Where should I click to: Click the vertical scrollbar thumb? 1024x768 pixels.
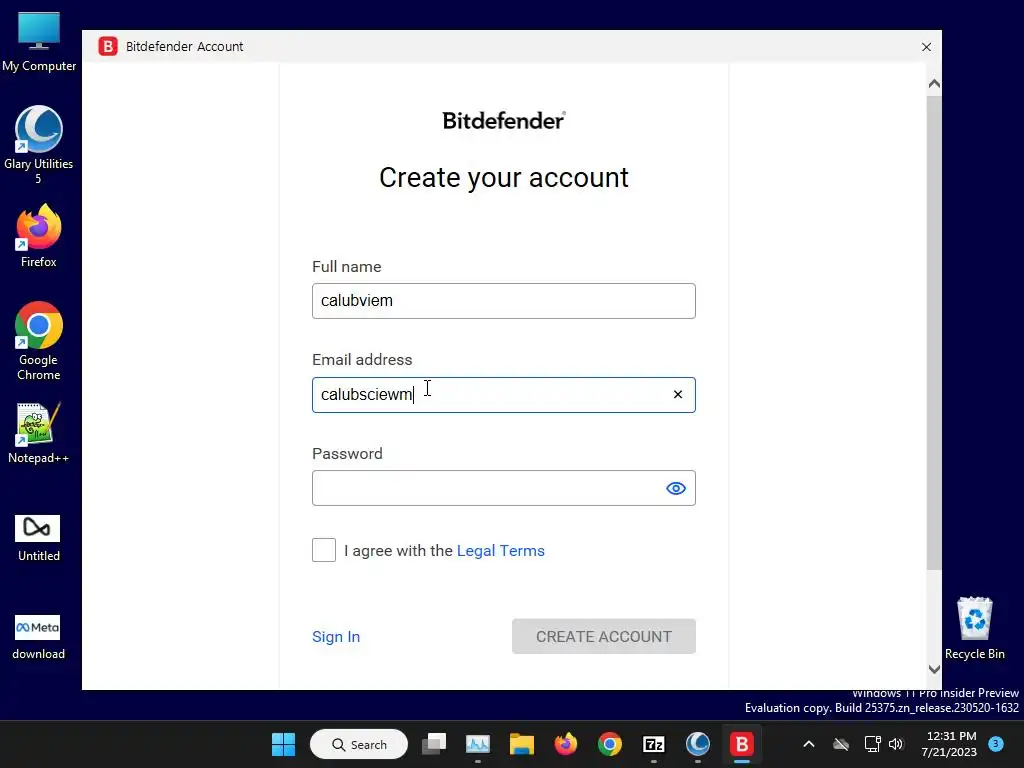point(934,332)
